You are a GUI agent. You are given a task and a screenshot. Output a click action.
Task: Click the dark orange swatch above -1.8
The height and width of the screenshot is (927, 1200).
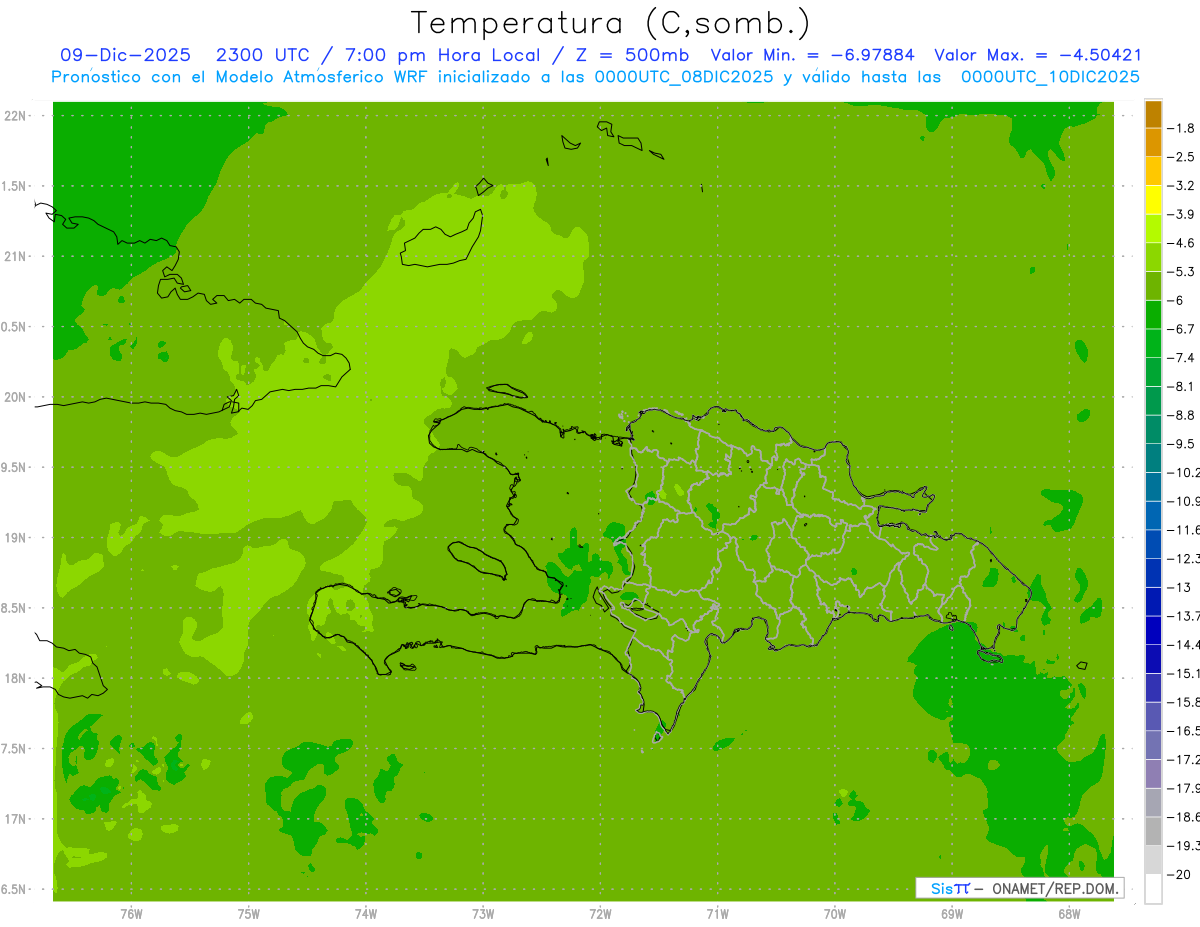coord(1153,113)
